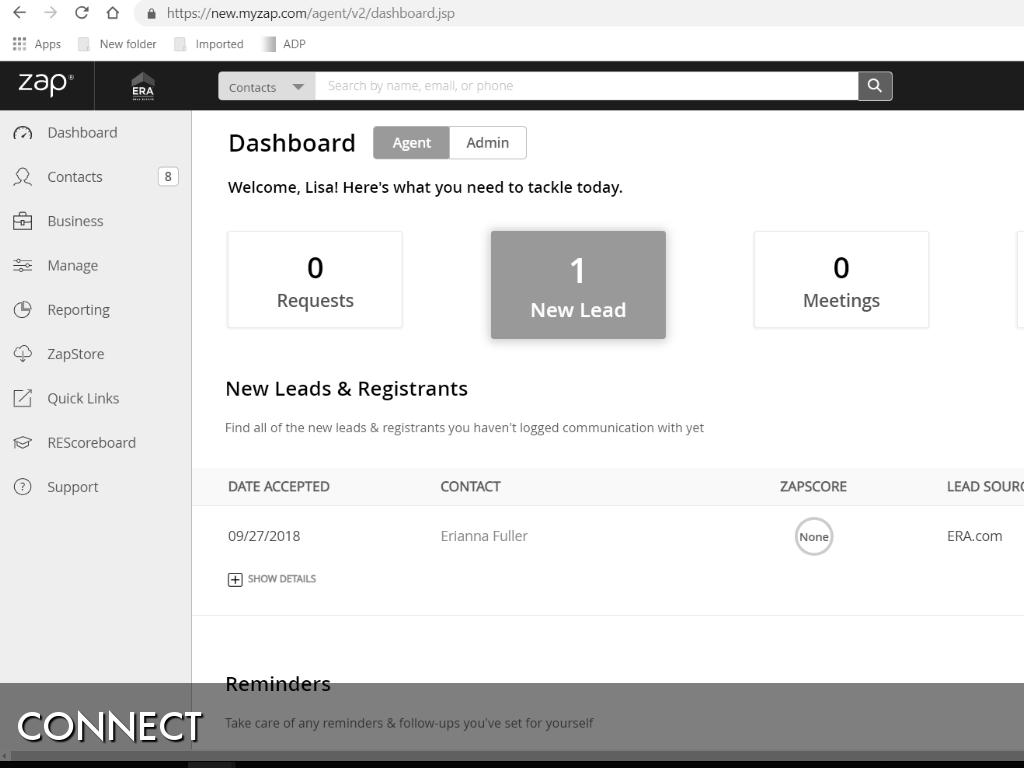Switch to the Admin dashboard view

487,143
